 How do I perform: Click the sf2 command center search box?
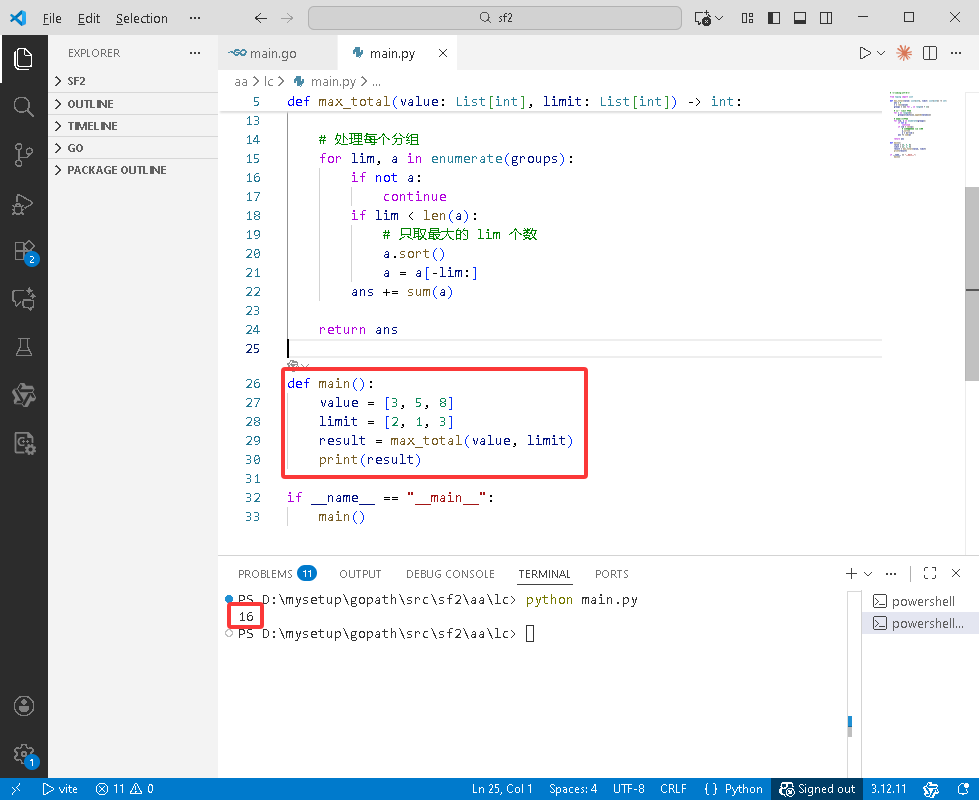click(494, 17)
